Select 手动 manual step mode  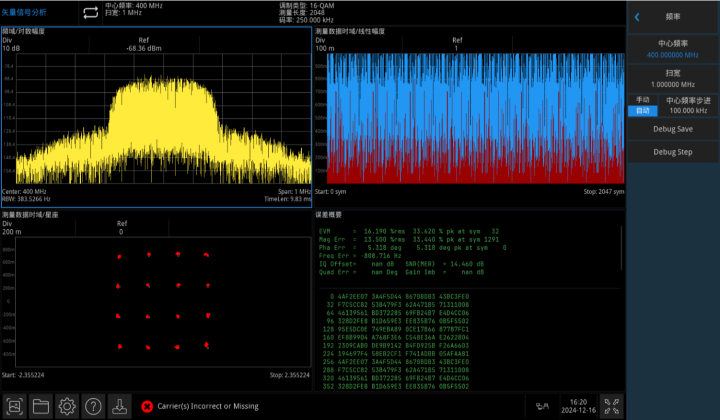coord(644,100)
